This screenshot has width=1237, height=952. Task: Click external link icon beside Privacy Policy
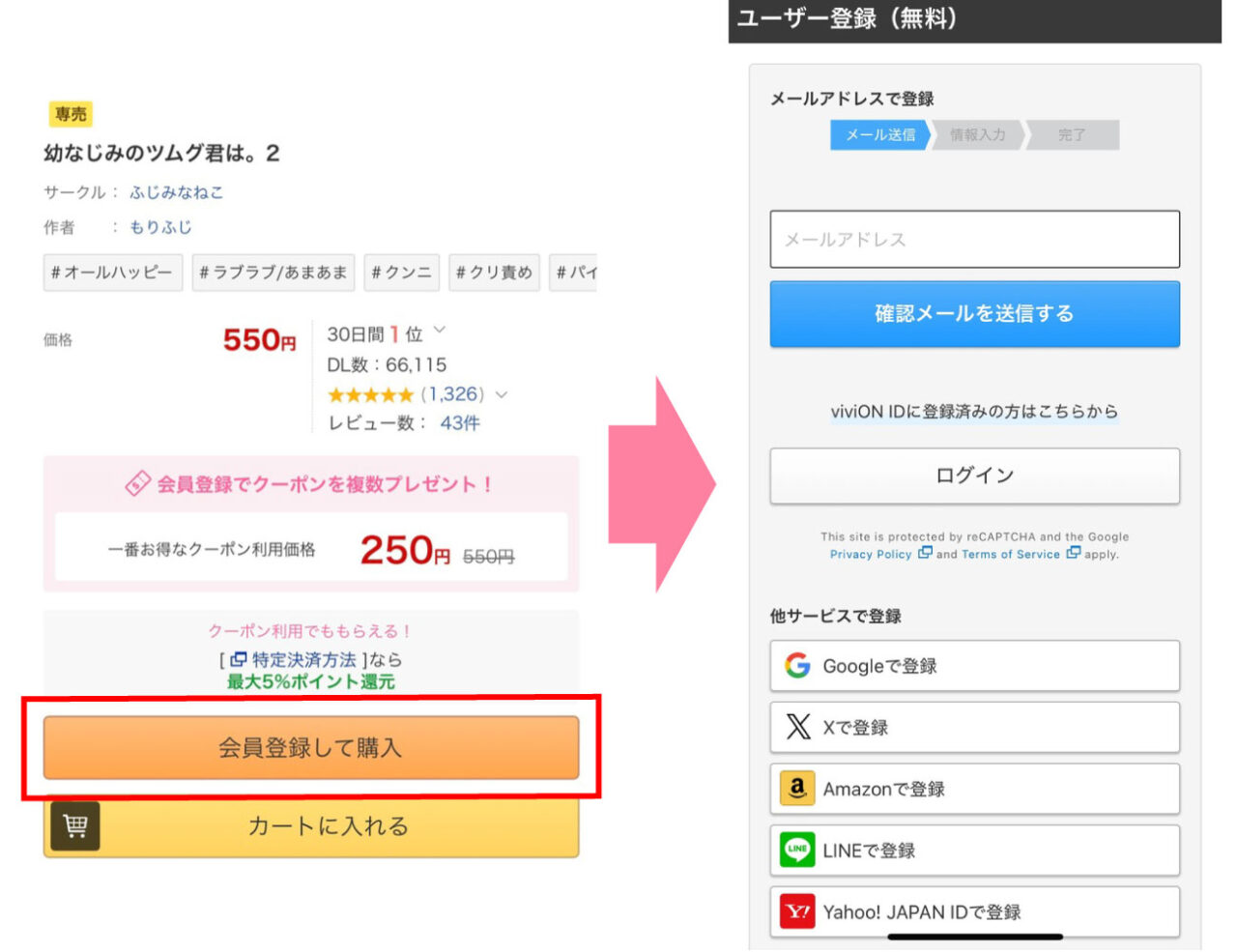(x=925, y=554)
